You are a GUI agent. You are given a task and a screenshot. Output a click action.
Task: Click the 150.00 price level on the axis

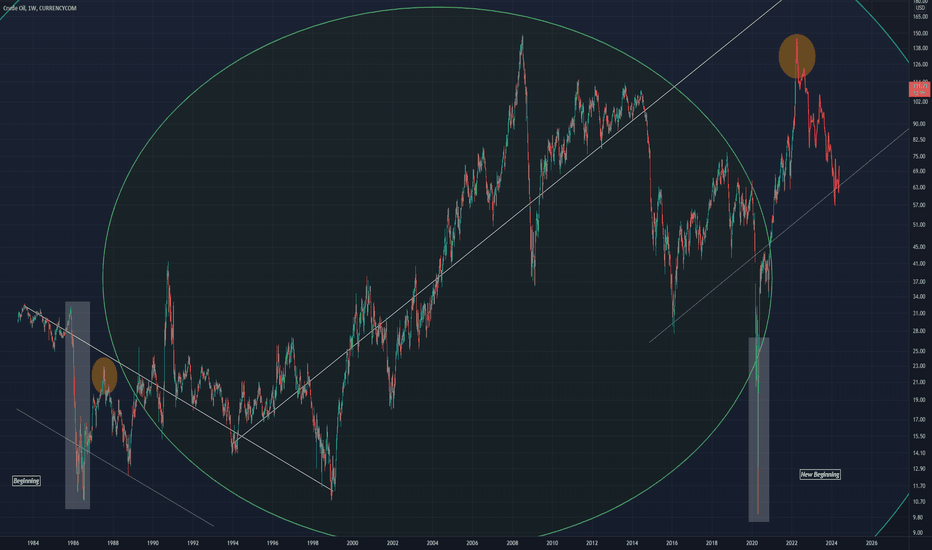(x=920, y=34)
